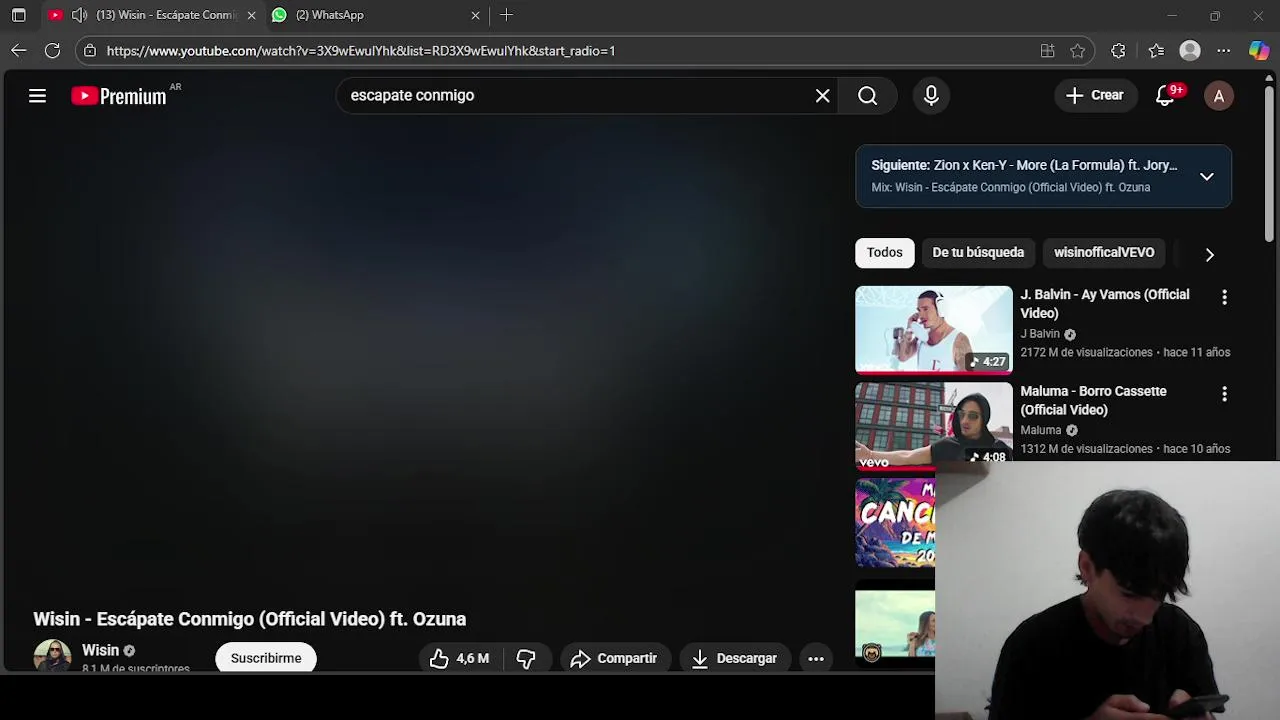Show more filter chips arrow
Image resolution: width=1280 pixels, height=720 pixels.
1209,254
